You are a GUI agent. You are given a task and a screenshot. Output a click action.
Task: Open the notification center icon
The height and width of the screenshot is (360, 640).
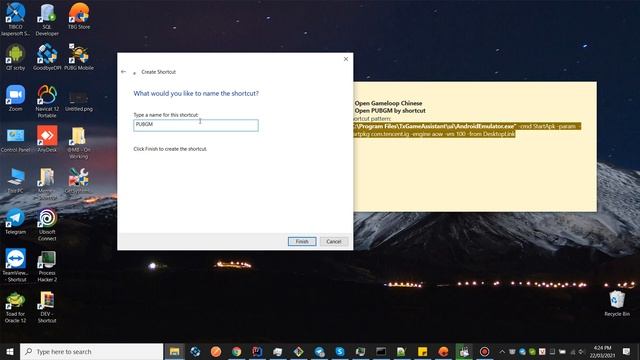[x=626, y=351]
